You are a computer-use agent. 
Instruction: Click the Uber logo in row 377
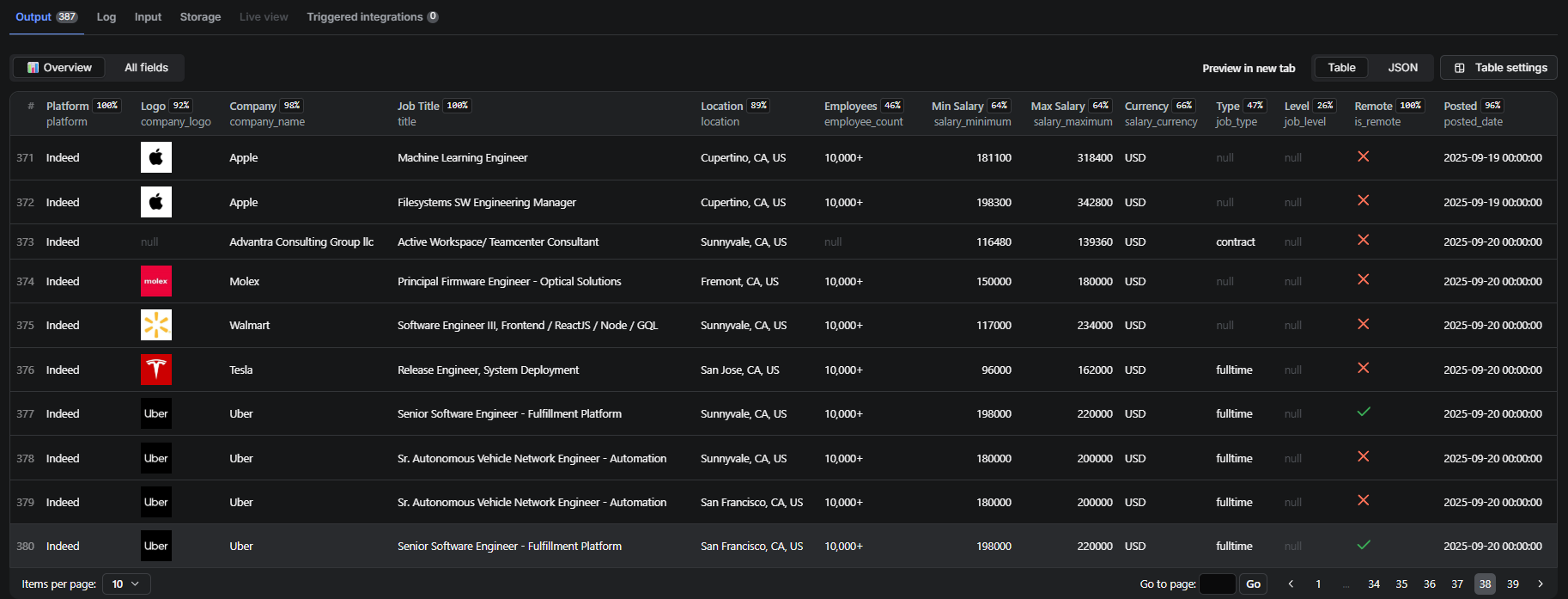point(156,413)
